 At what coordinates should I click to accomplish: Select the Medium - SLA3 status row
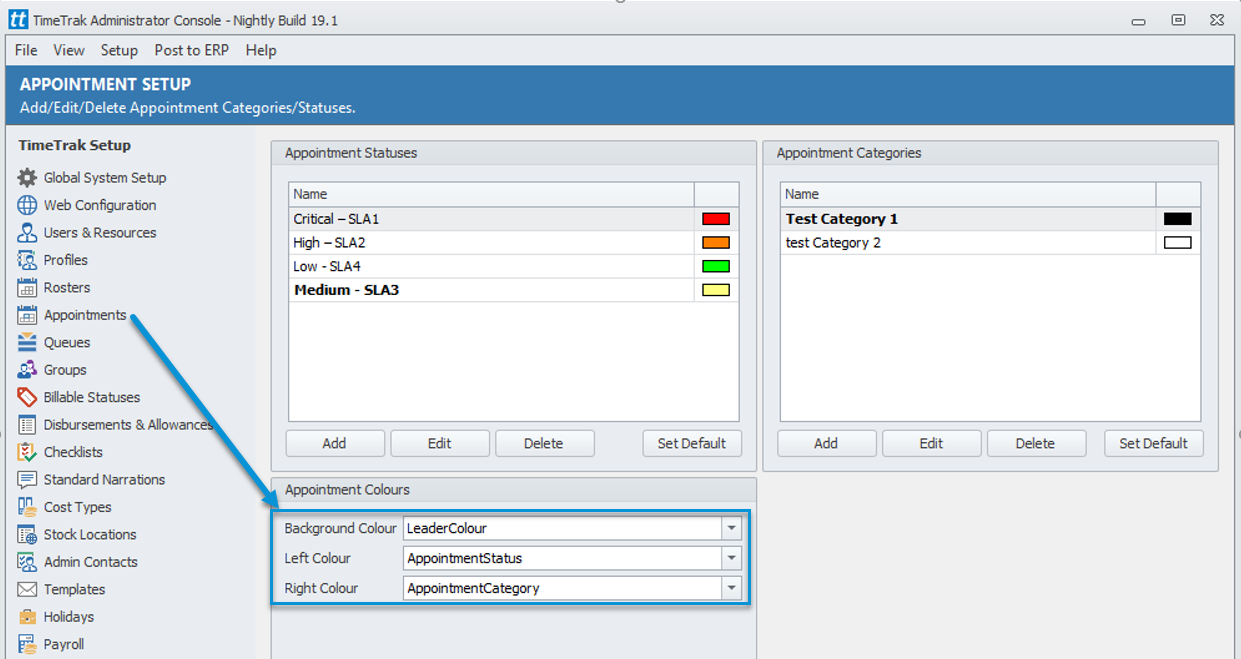point(514,291)
